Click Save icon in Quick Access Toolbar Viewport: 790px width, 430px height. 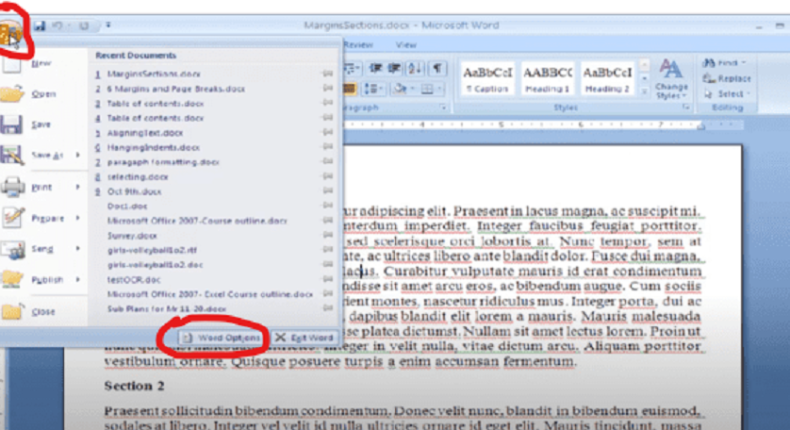pyautogui.click(x=40, y=25)
